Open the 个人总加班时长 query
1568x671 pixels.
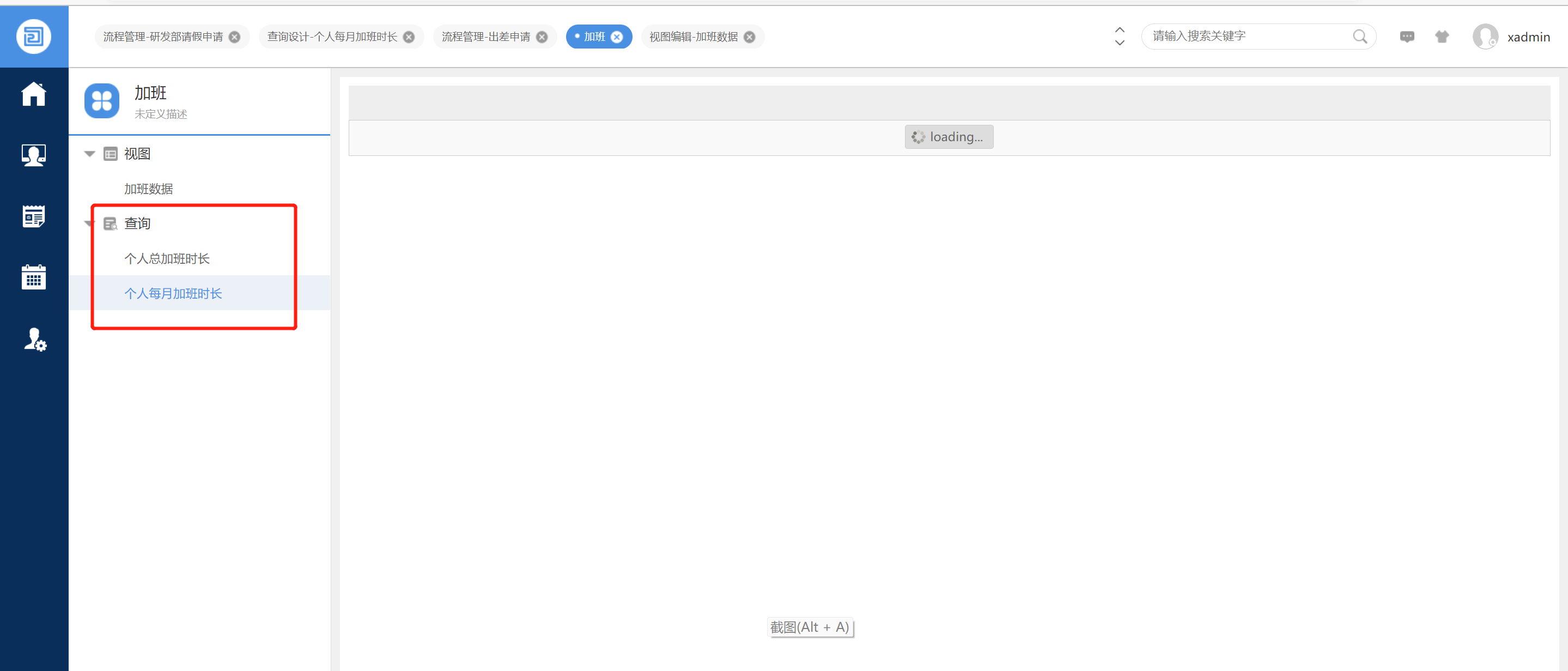[x=167, y=258]
